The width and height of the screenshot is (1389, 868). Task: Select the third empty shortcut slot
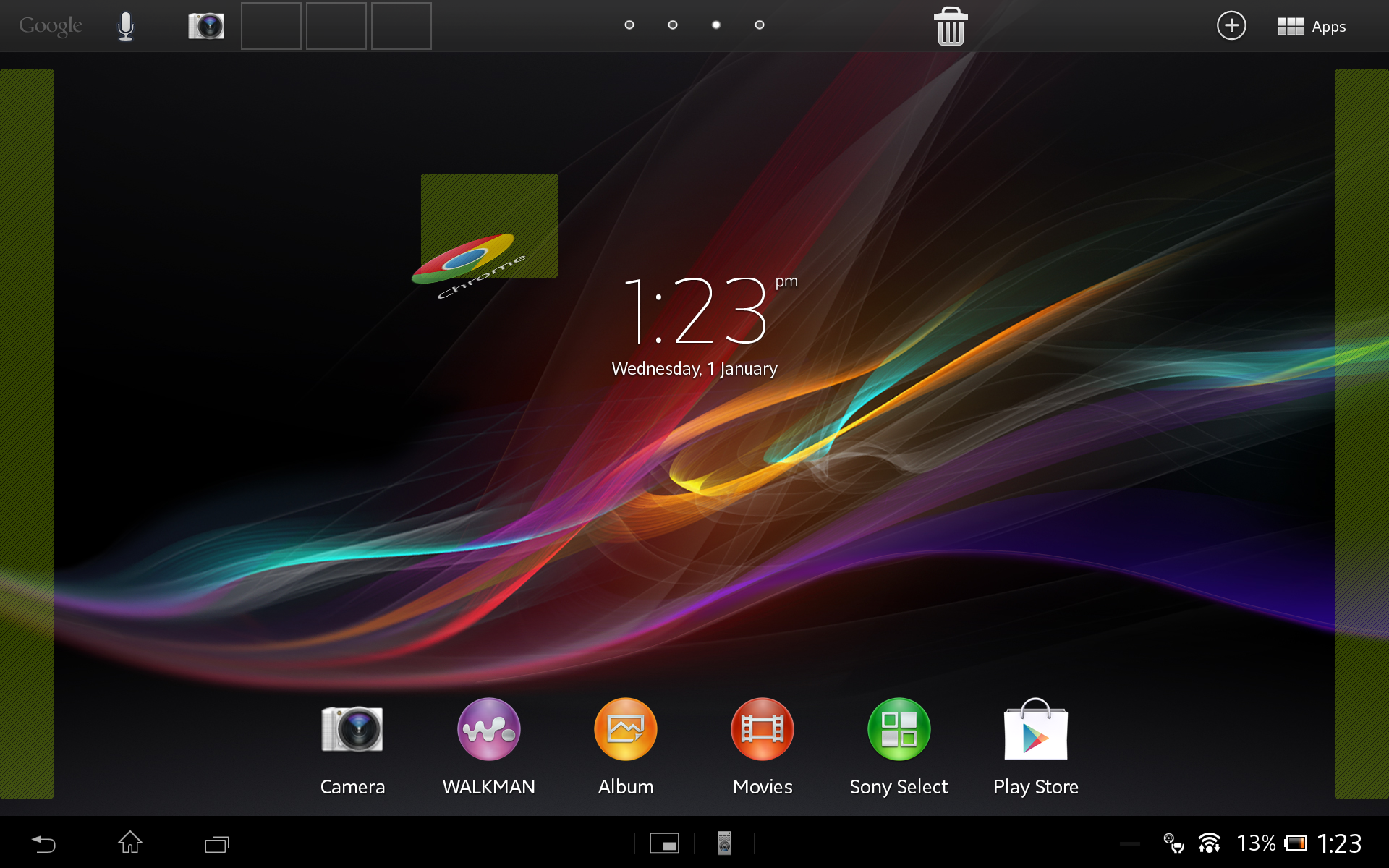click(402, 26)
